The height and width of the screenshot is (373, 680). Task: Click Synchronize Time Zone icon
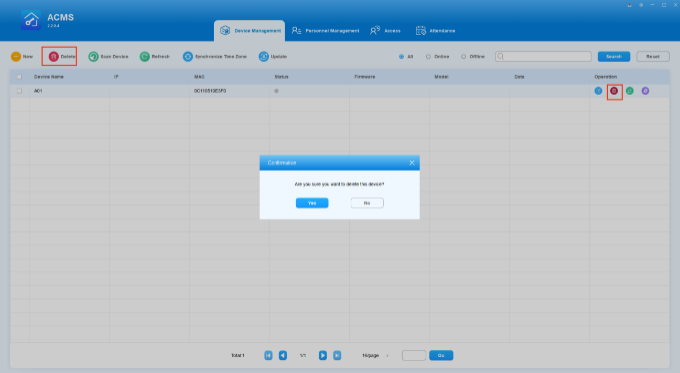pos(187,57)
